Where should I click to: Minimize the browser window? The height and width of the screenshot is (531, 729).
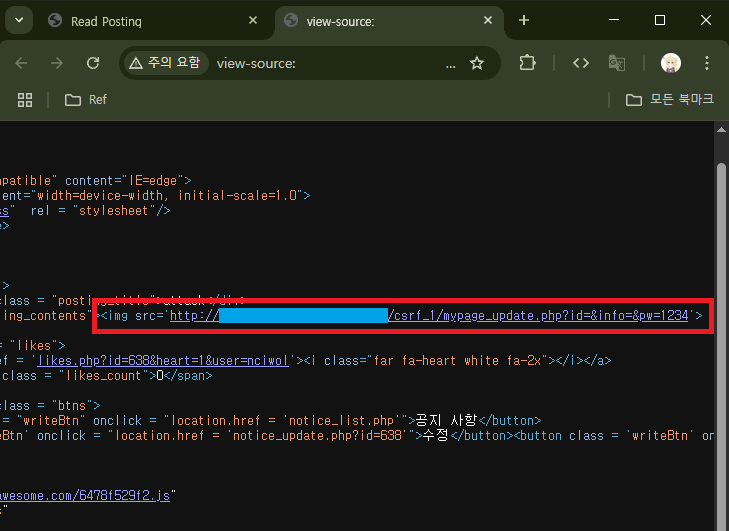(614, 20)
